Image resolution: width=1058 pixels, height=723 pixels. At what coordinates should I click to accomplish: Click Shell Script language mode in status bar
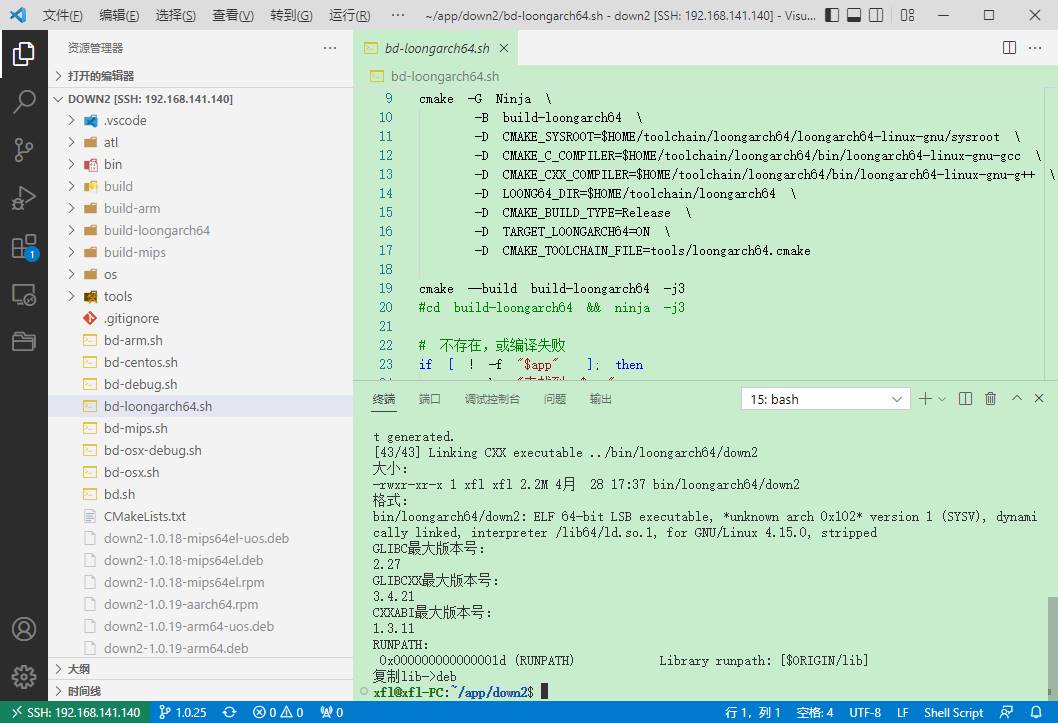(x=953, y=712)
